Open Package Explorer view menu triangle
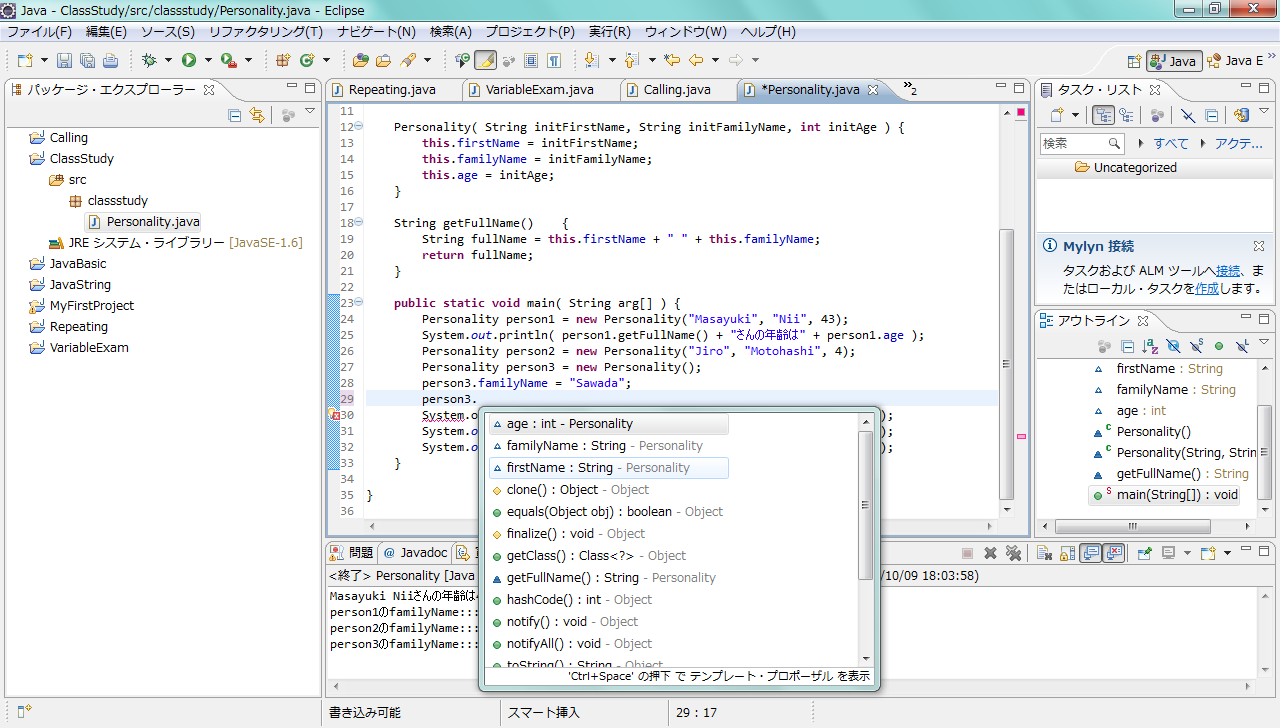The image size is (1280, 728). [x=310, y=112]
